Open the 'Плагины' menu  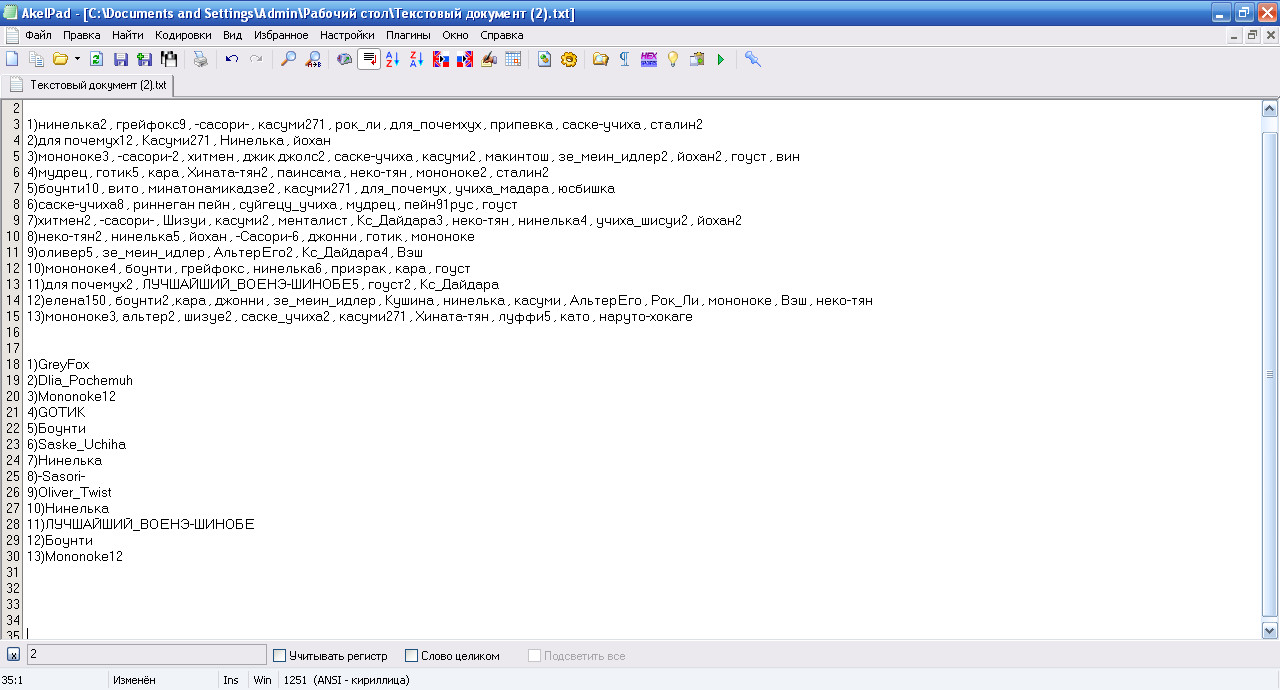click(x=408, y=35)
